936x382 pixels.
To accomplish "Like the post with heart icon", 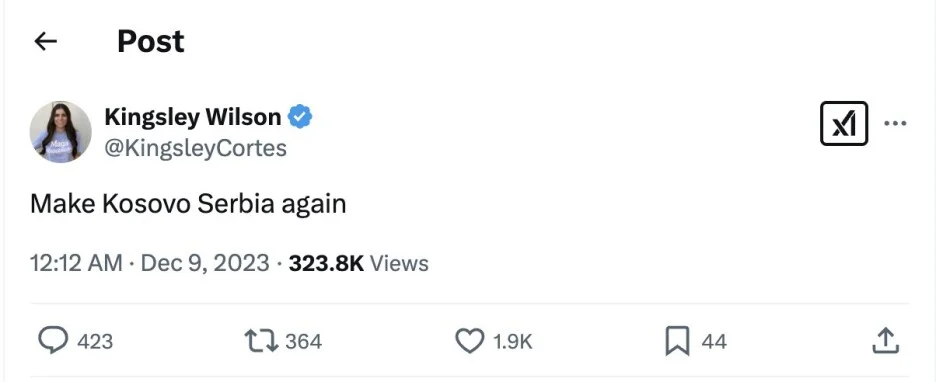I will [470, 341].
